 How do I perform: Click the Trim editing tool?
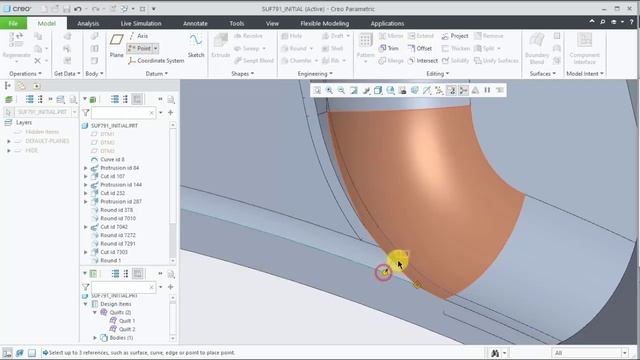(389, 48)
